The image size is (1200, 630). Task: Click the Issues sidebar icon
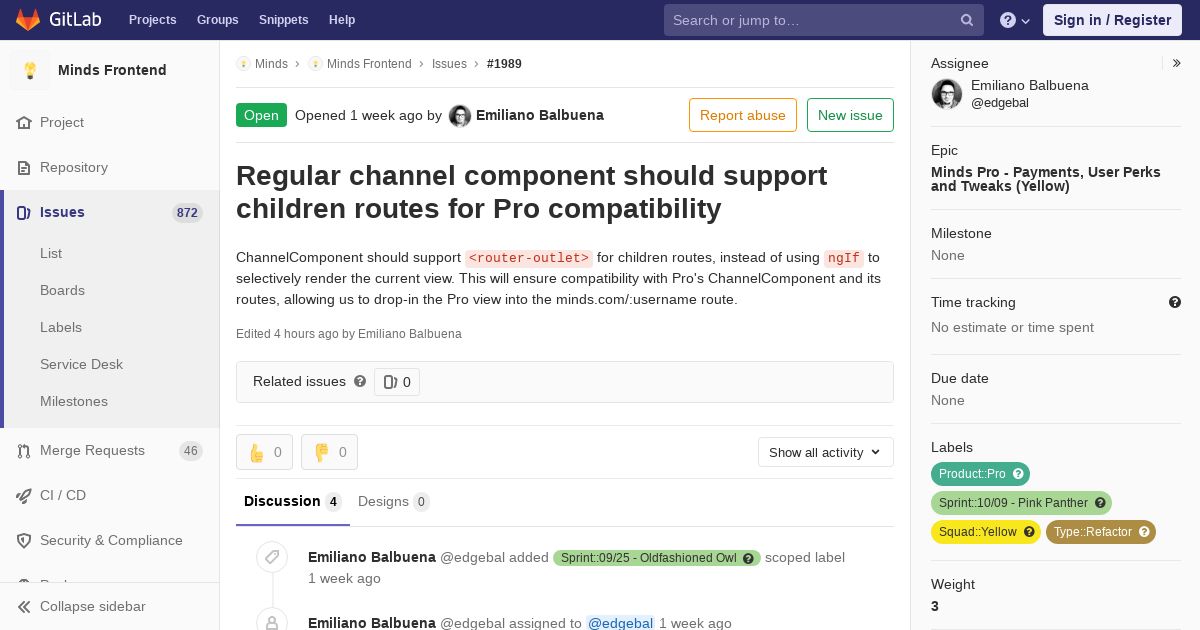coord(24,213)
